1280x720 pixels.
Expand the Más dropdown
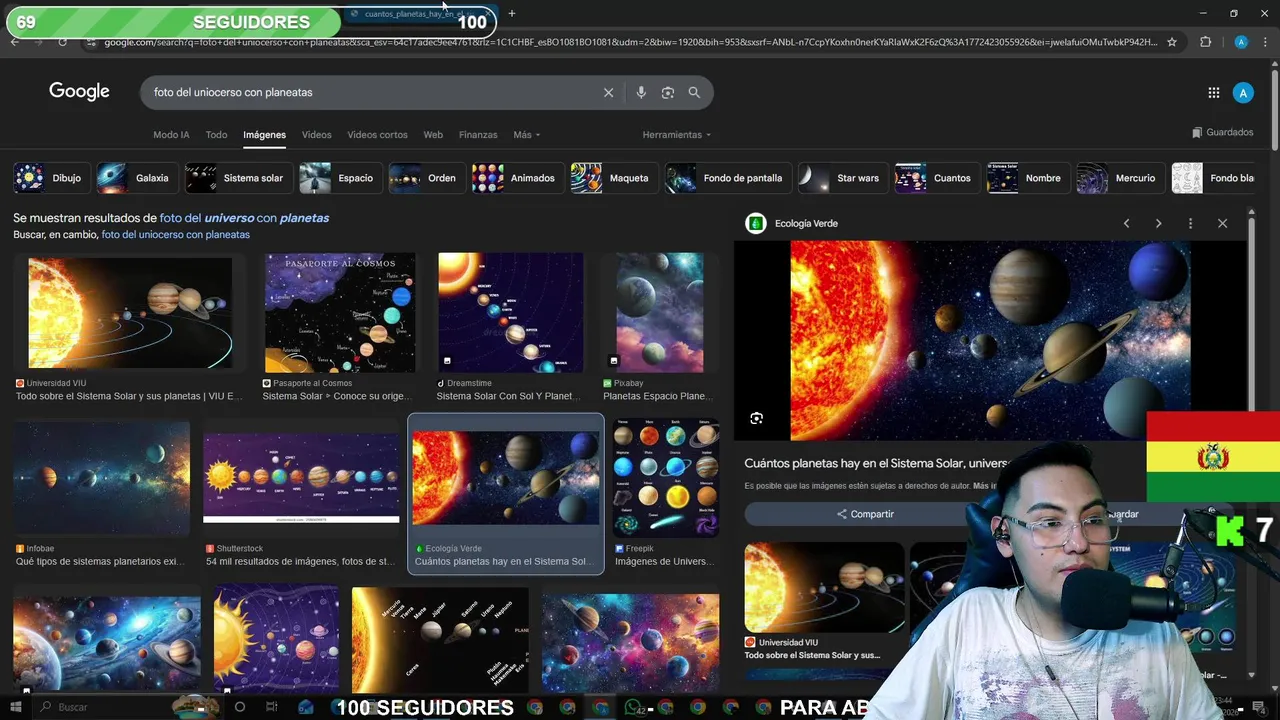(526, 135)
